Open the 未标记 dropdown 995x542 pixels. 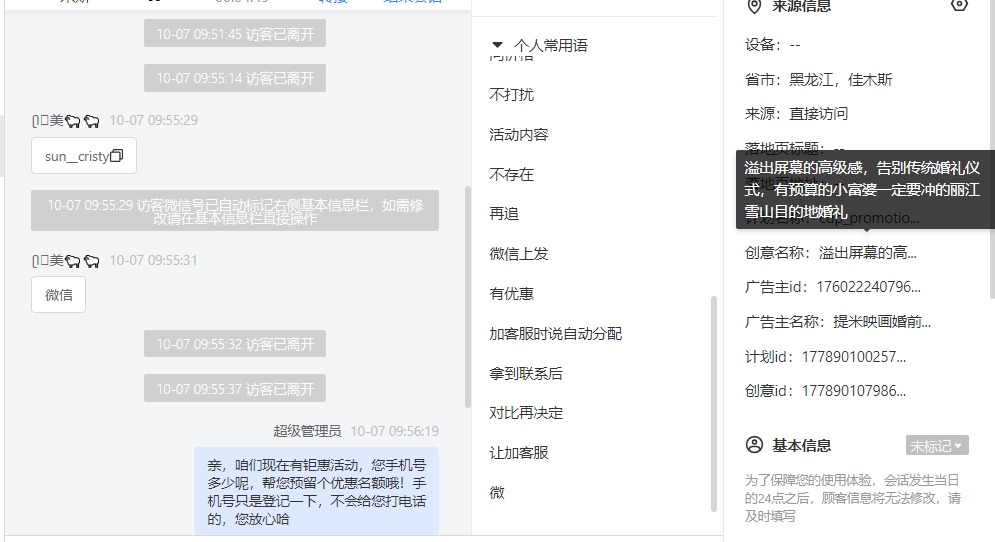click(937, 446)
